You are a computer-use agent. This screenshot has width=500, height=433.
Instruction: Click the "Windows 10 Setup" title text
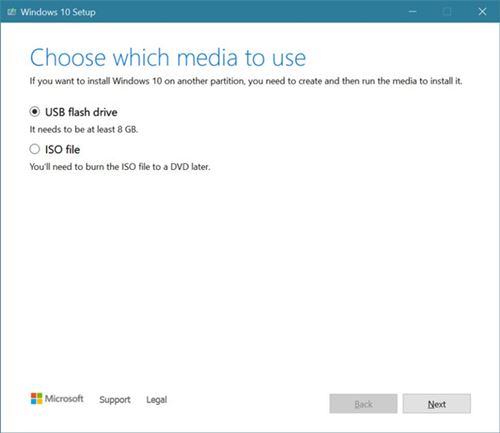click(58, 12)
